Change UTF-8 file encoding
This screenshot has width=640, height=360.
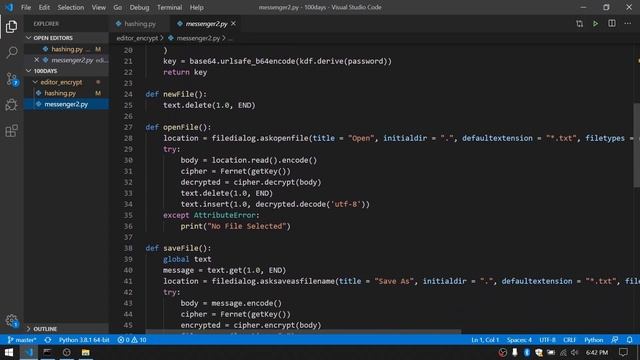547,340
